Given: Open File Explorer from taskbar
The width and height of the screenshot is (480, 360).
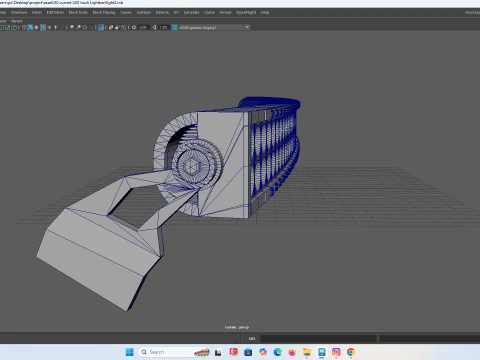Looking at the screenshot, I should click(307, 352).
